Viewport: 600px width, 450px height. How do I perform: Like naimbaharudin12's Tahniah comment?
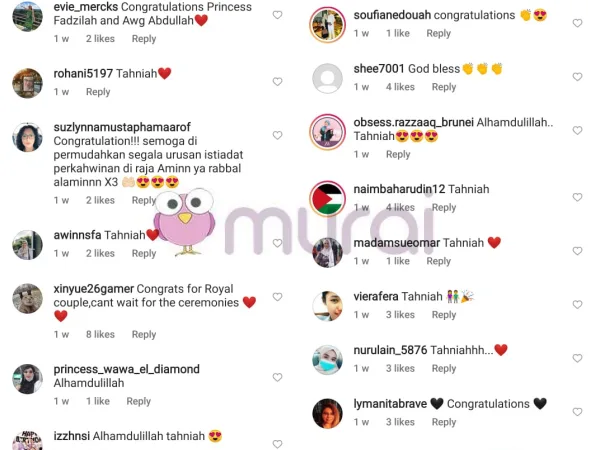tap(577, 197)
